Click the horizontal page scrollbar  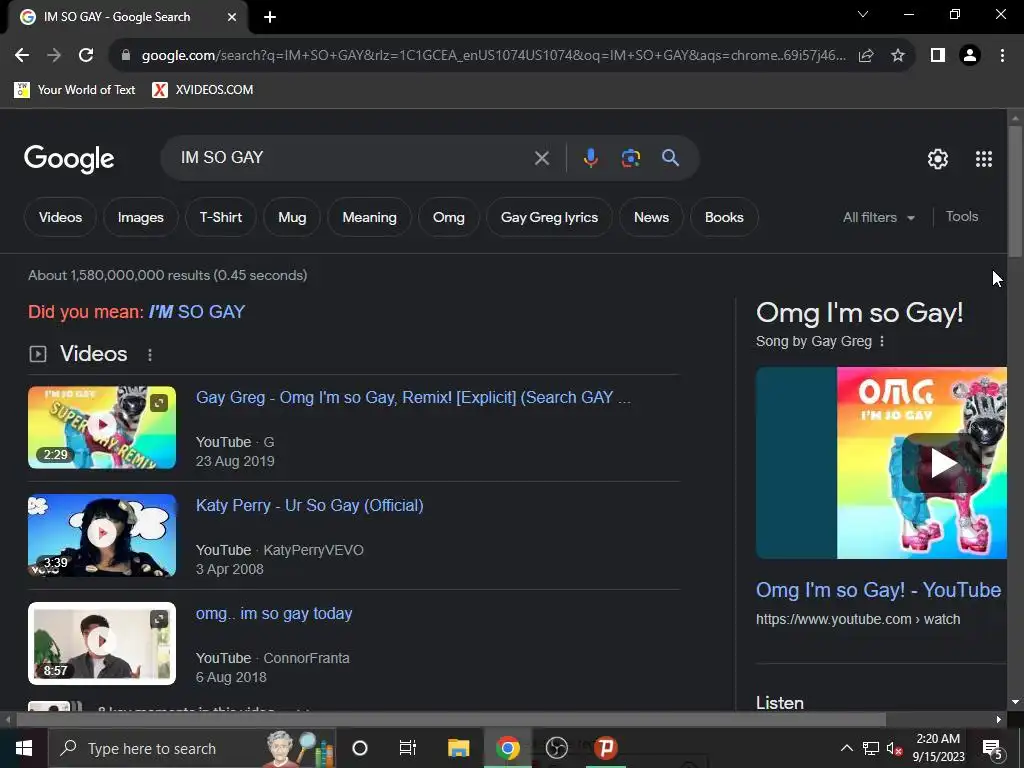[451, 720]
